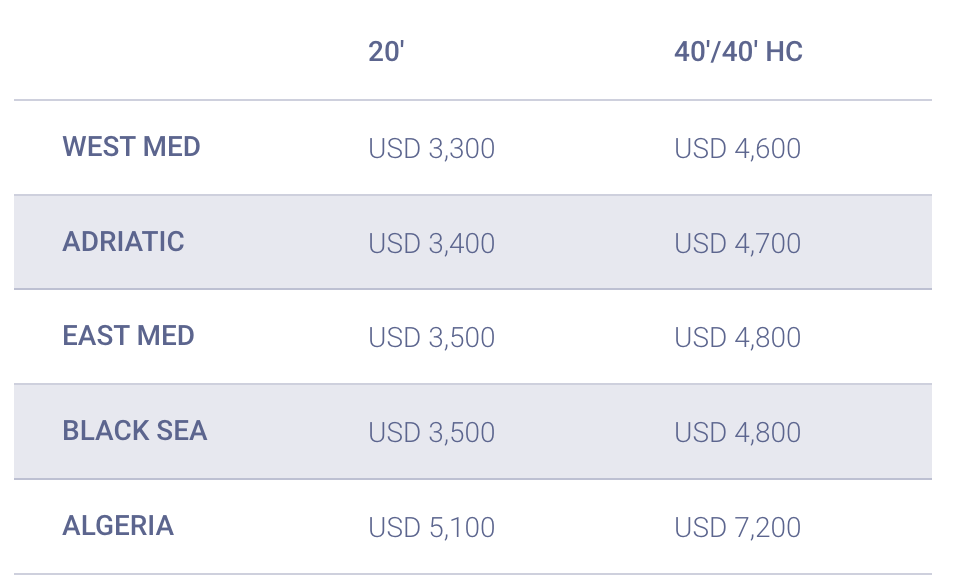The image size is (954, 582).
Task: Click West Med 40' rate USD 4,600
Action: (737, 149)
